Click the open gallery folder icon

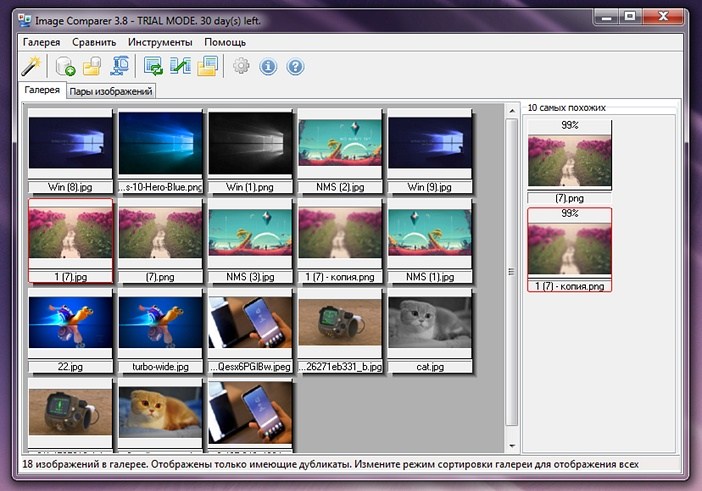click(x=92, y=67)
